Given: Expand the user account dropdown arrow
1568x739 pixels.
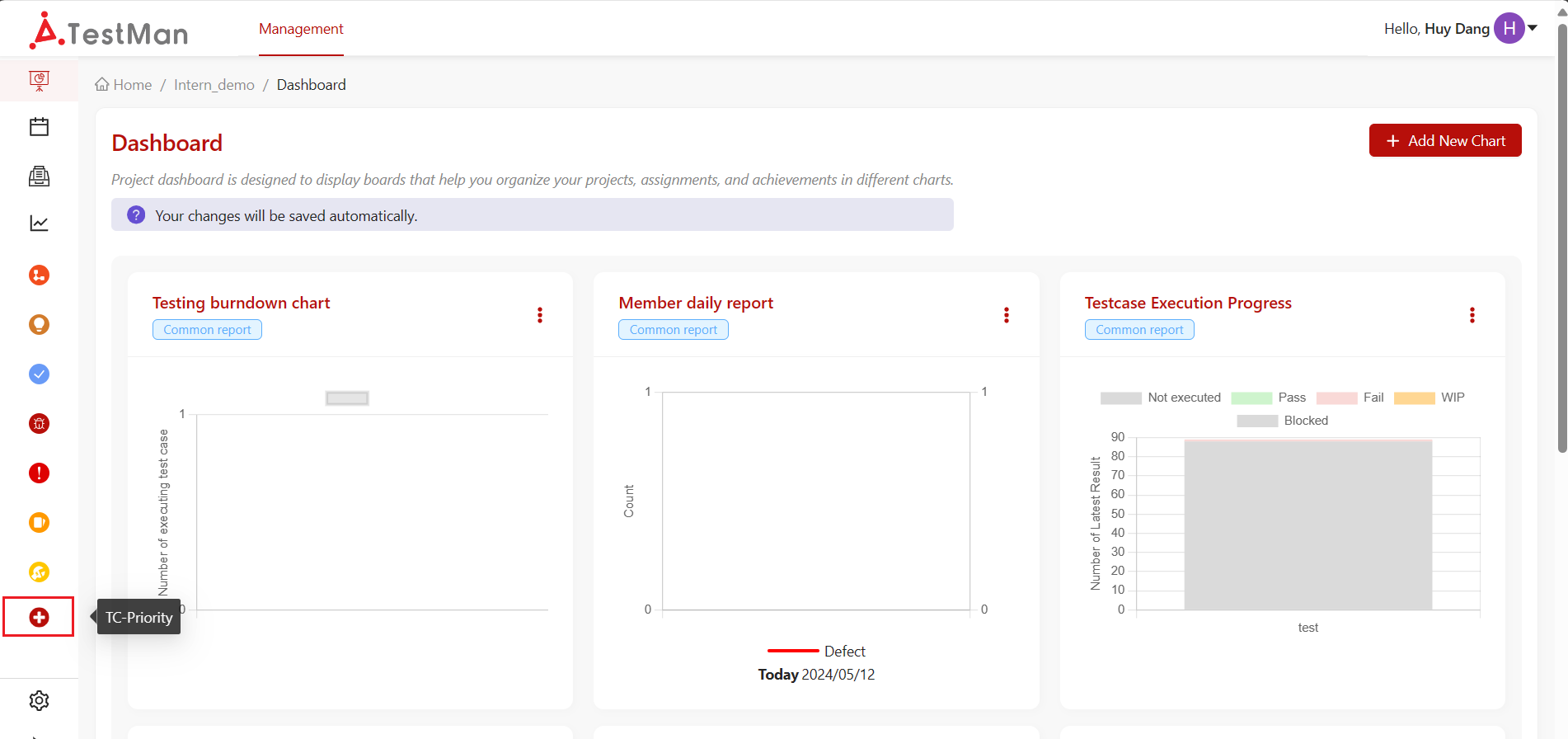Looking at the screenshot, I should point(1533,28).
